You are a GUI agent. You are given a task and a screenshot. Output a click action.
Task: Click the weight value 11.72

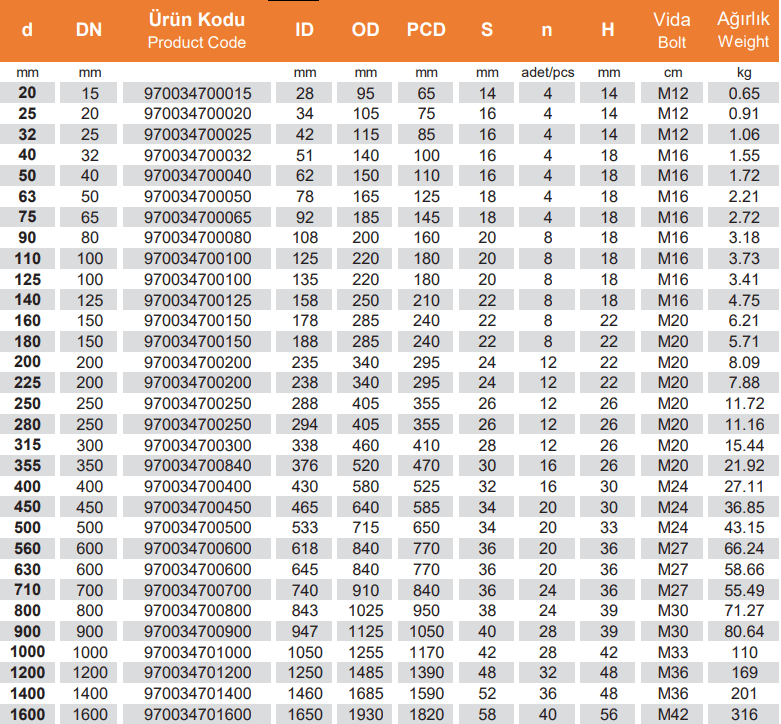744,403
